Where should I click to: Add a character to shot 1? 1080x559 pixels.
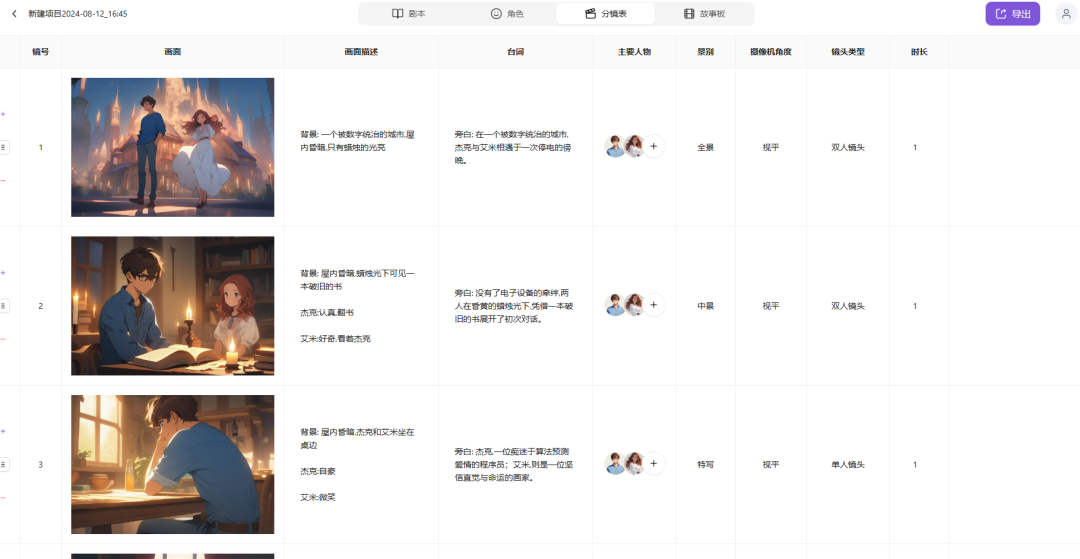pos(654,146)
